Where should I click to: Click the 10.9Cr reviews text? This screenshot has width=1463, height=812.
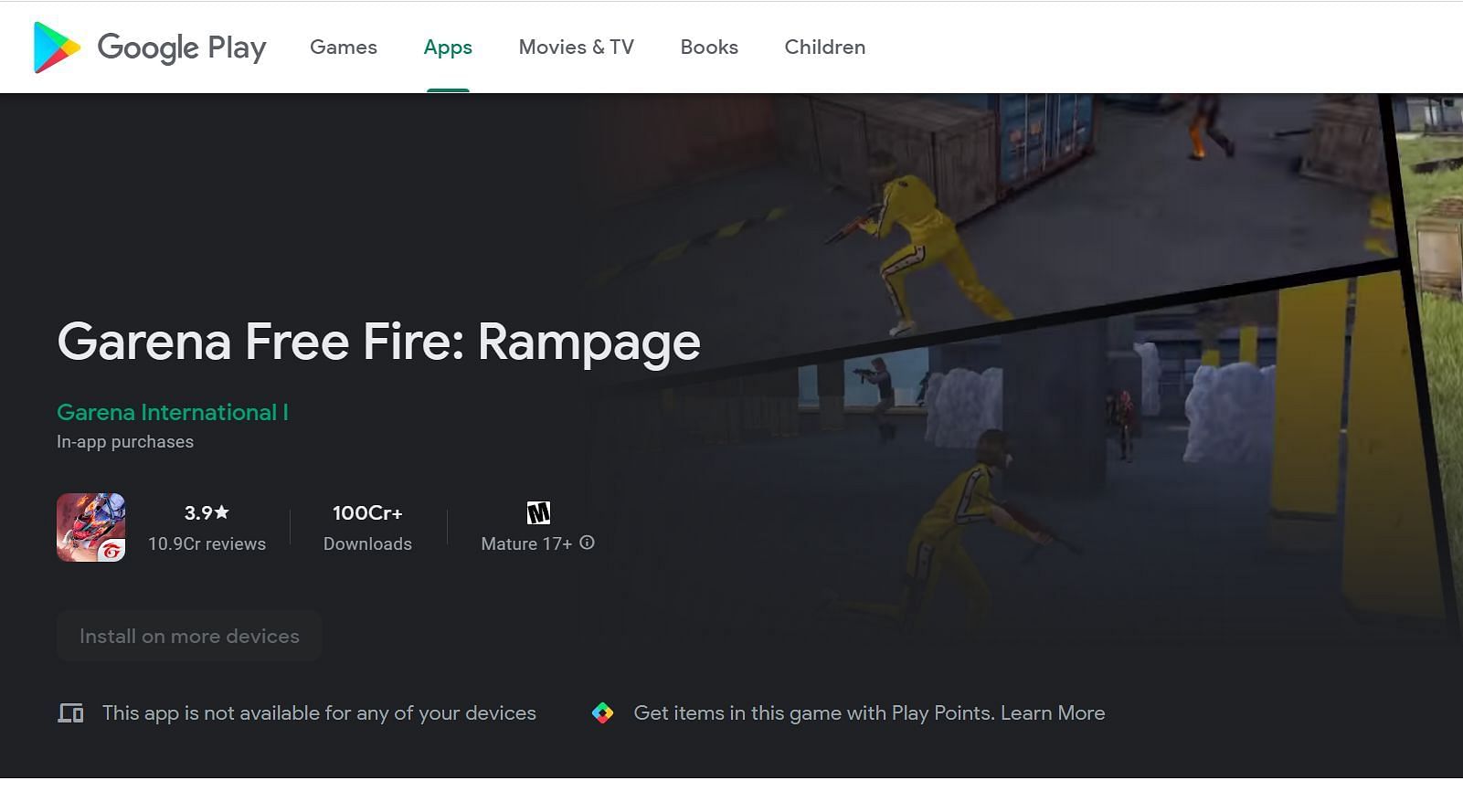point(207,543)
